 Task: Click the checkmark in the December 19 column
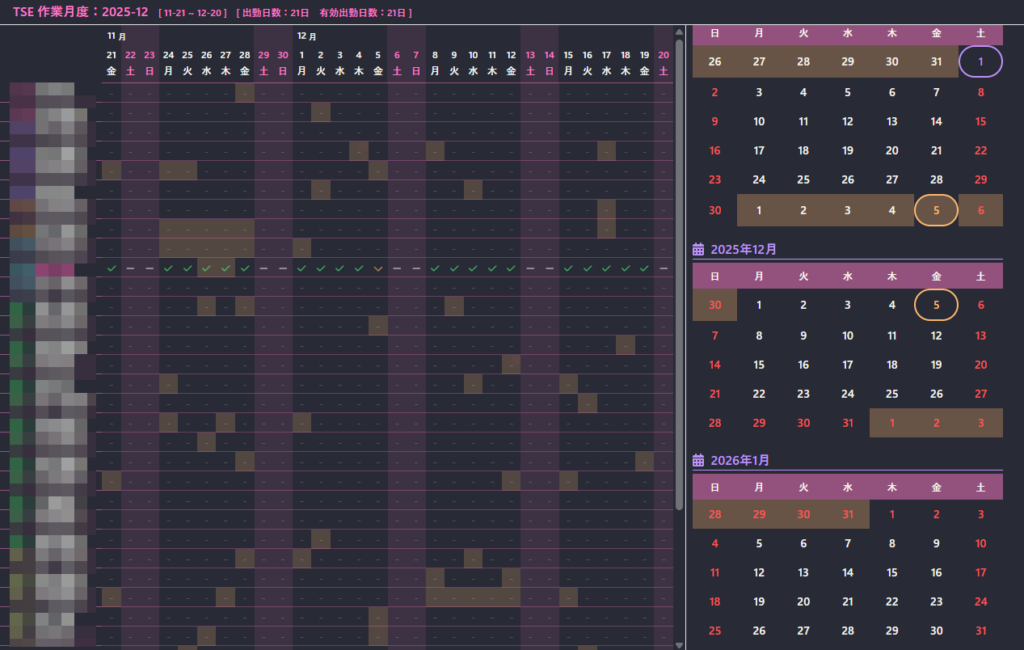(644, 268)
